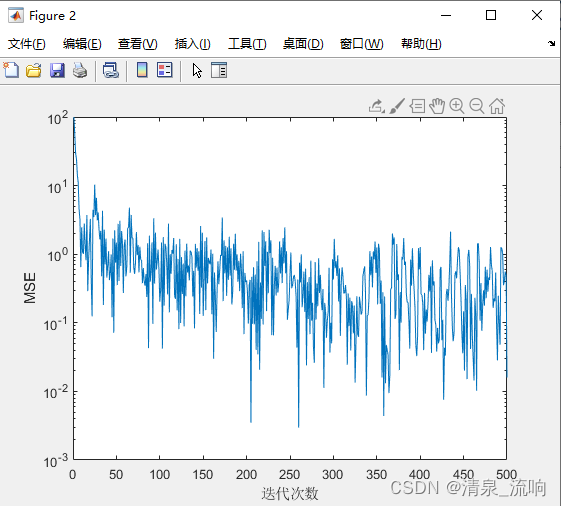Click the x-axis tick label 200

pos(246,475)
